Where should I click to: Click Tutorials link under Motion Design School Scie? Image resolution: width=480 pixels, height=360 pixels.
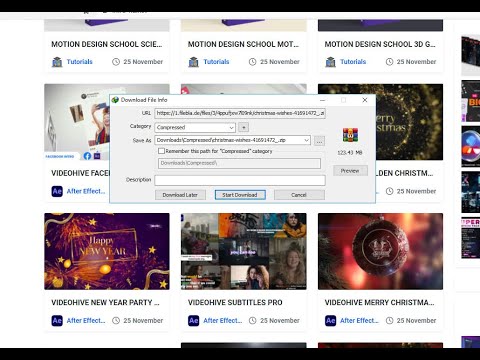coord(79,62)
